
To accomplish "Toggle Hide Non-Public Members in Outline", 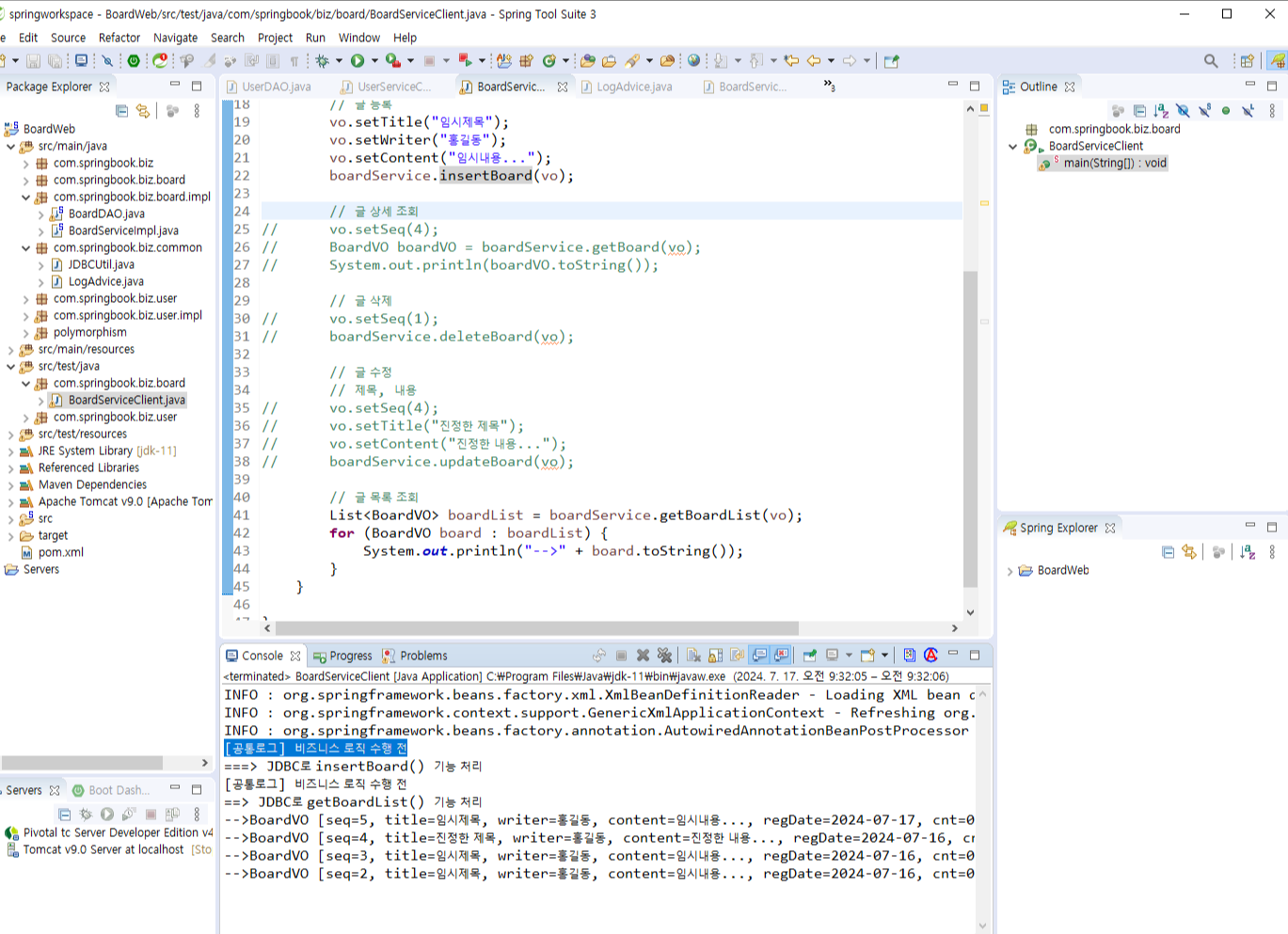I will click(1226, 111).
